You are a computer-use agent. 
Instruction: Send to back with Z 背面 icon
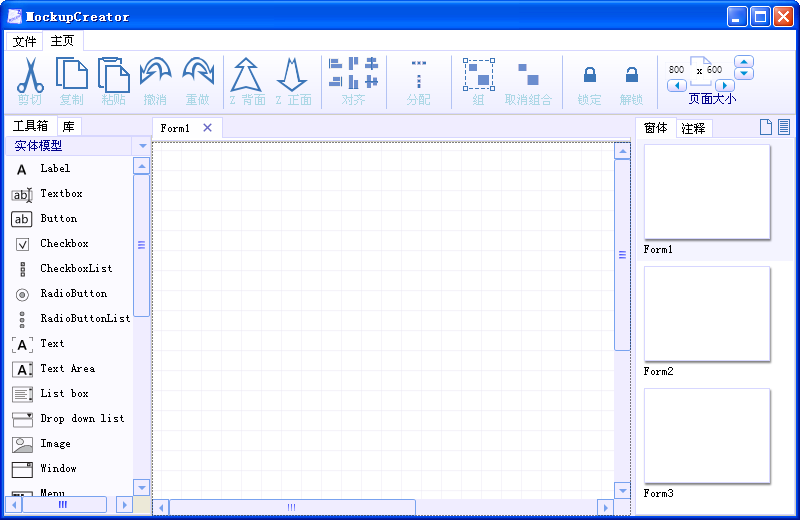[x=246, y=75]
